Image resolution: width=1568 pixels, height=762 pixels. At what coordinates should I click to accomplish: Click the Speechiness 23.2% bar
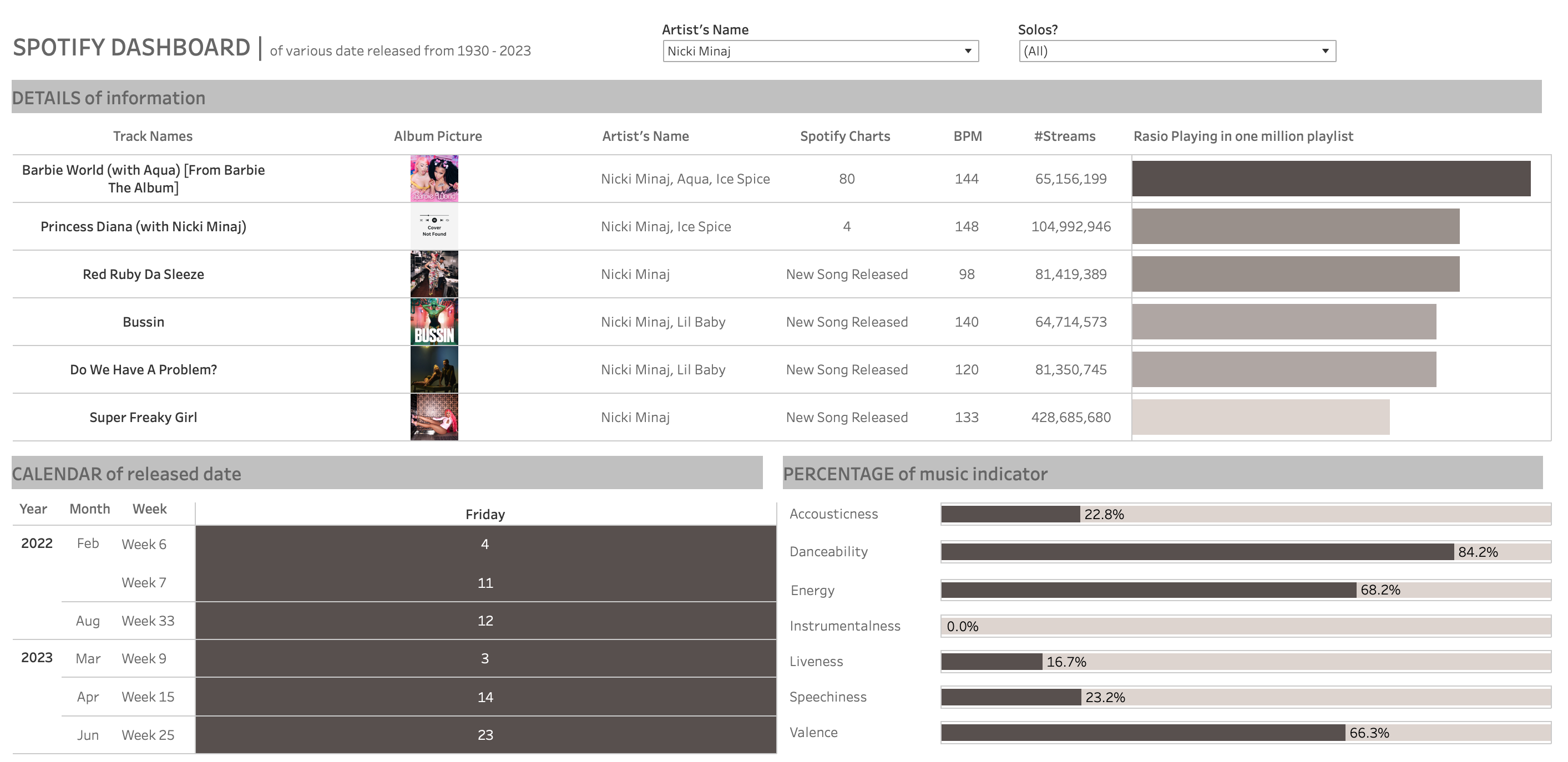coord(1011,697)
